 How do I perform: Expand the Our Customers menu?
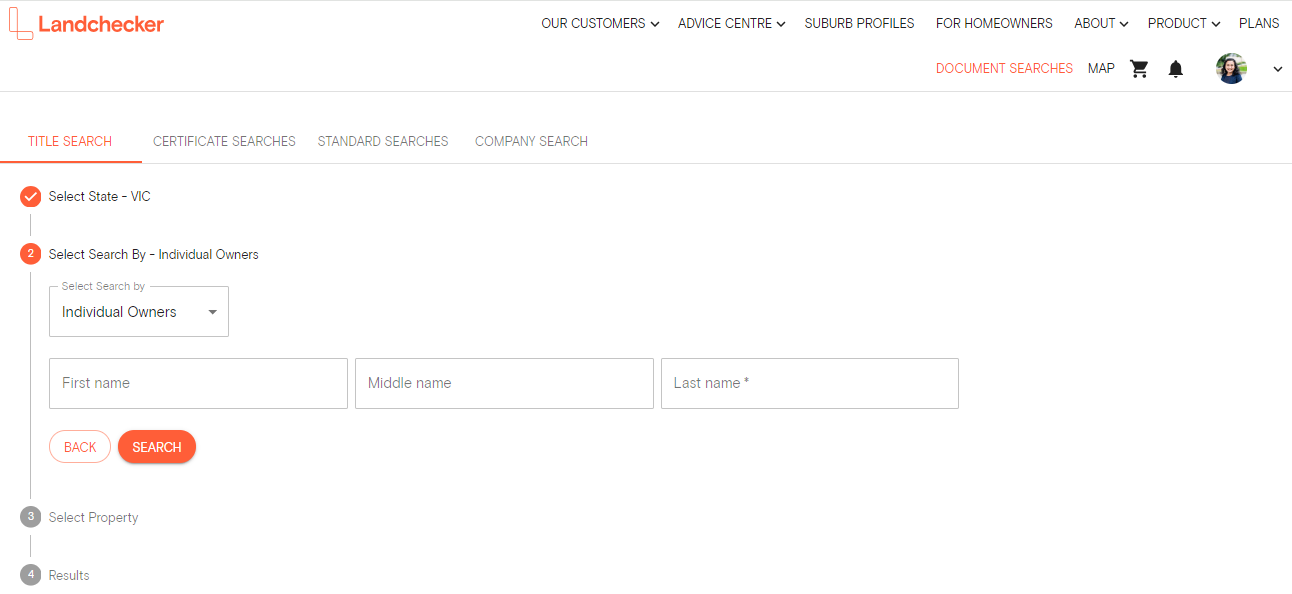(600, 23)
